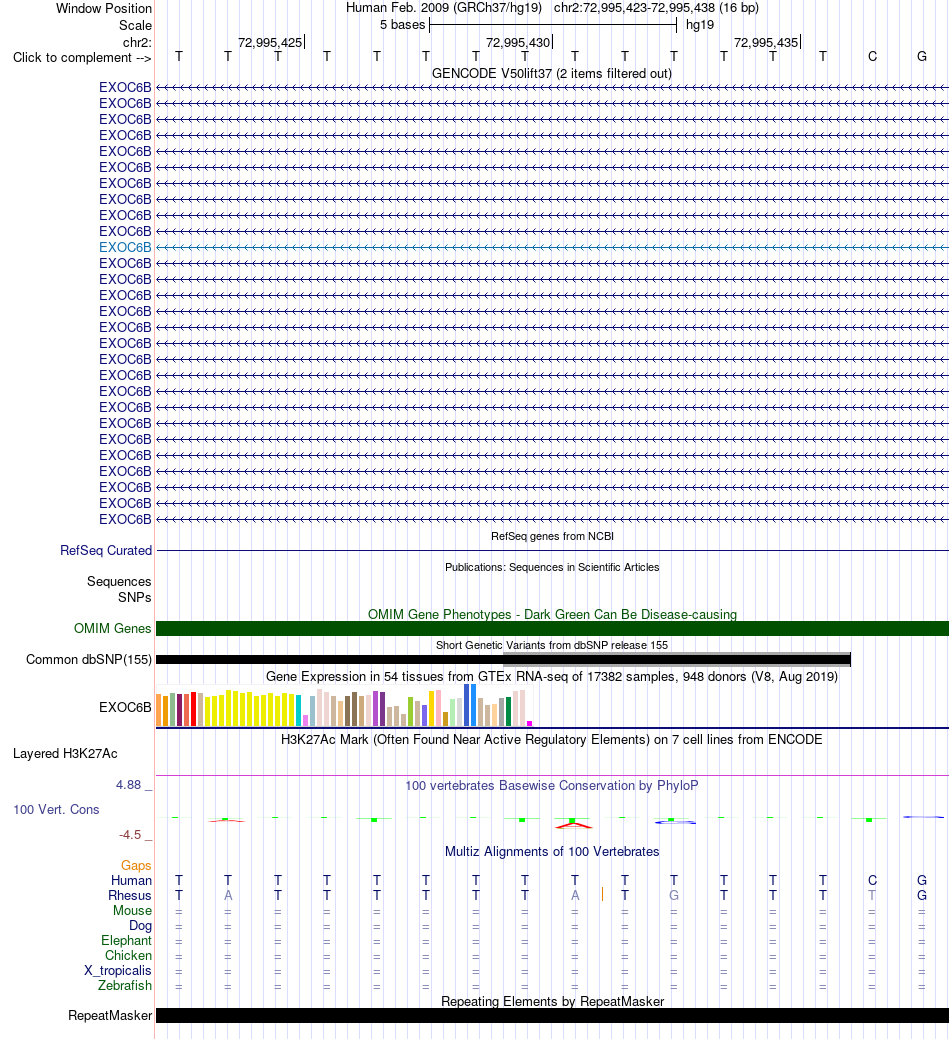Open 'Short Genetic Variants from dbSNP release 155' title

(x=552, y=645)
